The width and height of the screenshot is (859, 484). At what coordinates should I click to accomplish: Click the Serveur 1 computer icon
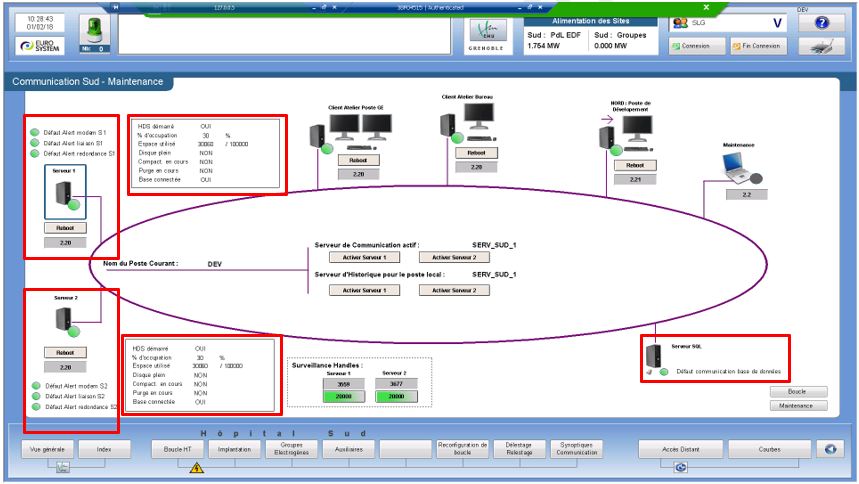click(x=64, y=195)
